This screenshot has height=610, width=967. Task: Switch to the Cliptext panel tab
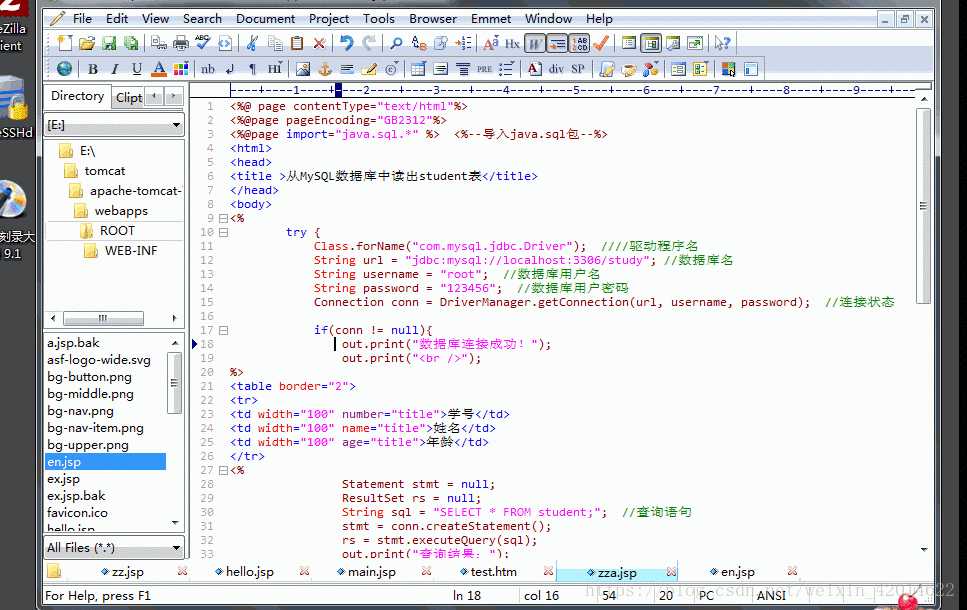pos(128,97)
